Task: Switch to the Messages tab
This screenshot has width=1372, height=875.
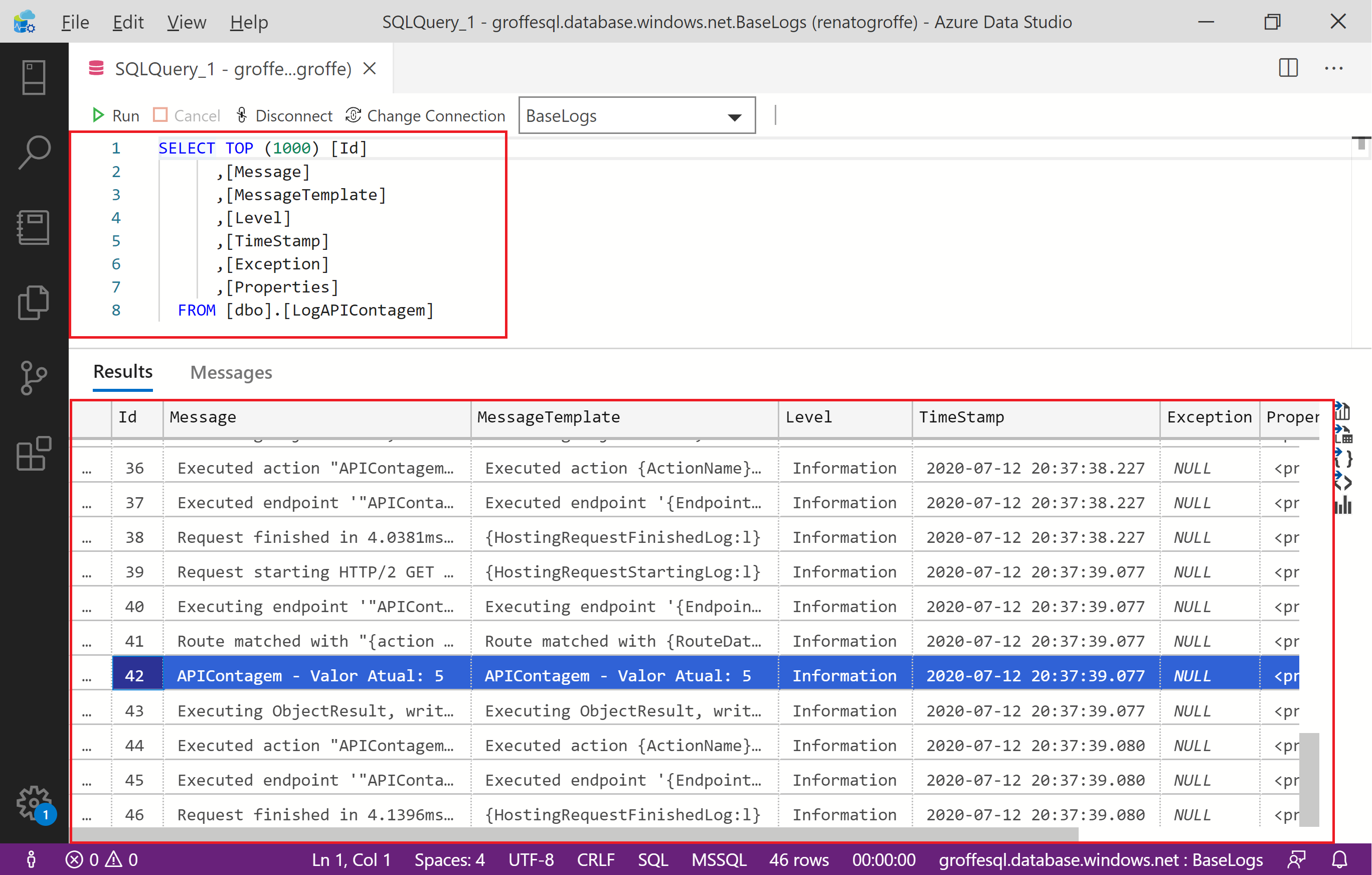Action: click(x=231, y=372)
